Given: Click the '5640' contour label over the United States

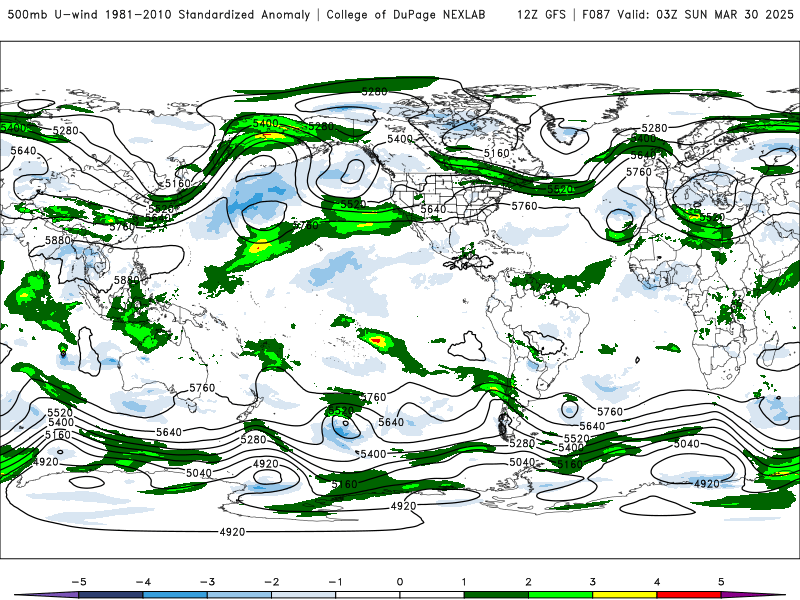Looking at the screenshot, I should (x=433, y=209).
